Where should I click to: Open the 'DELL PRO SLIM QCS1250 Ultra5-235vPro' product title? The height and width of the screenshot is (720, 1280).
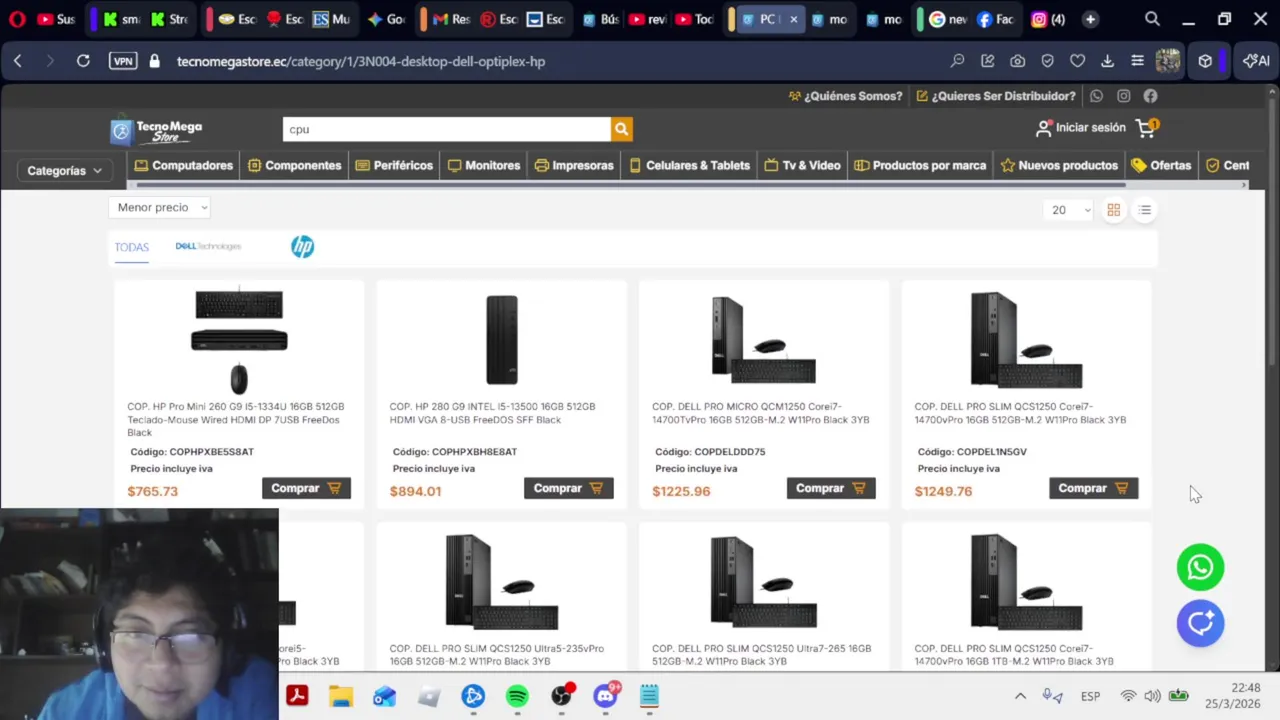[497, 655]
